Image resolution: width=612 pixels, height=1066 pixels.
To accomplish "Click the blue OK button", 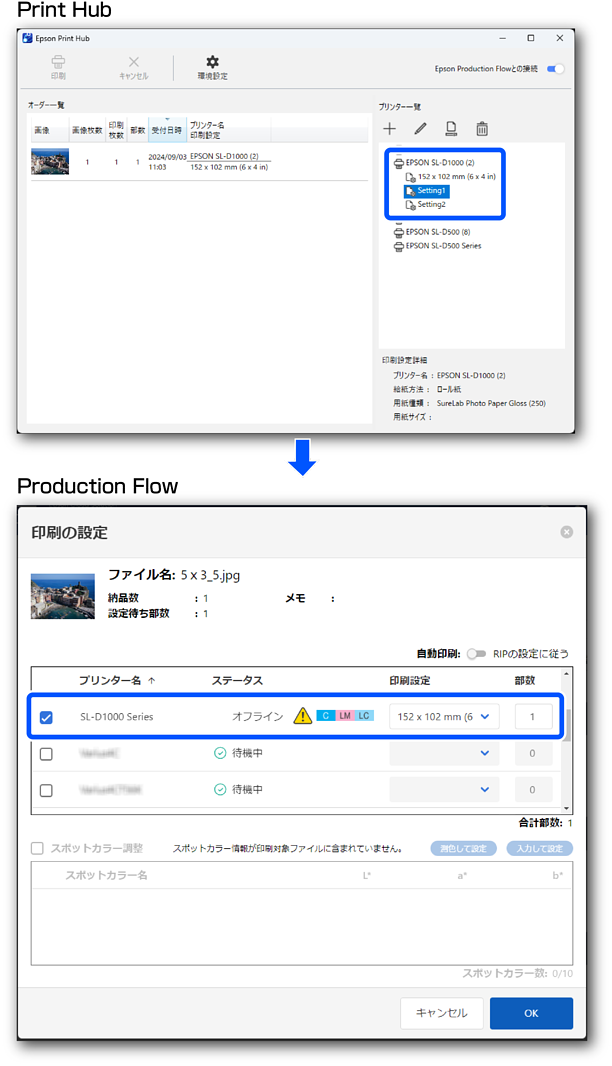I will point(531,1013).
